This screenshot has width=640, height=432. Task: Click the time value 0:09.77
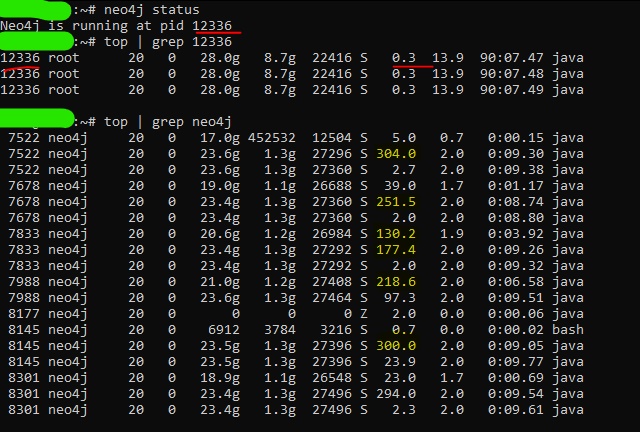point(516,362)
